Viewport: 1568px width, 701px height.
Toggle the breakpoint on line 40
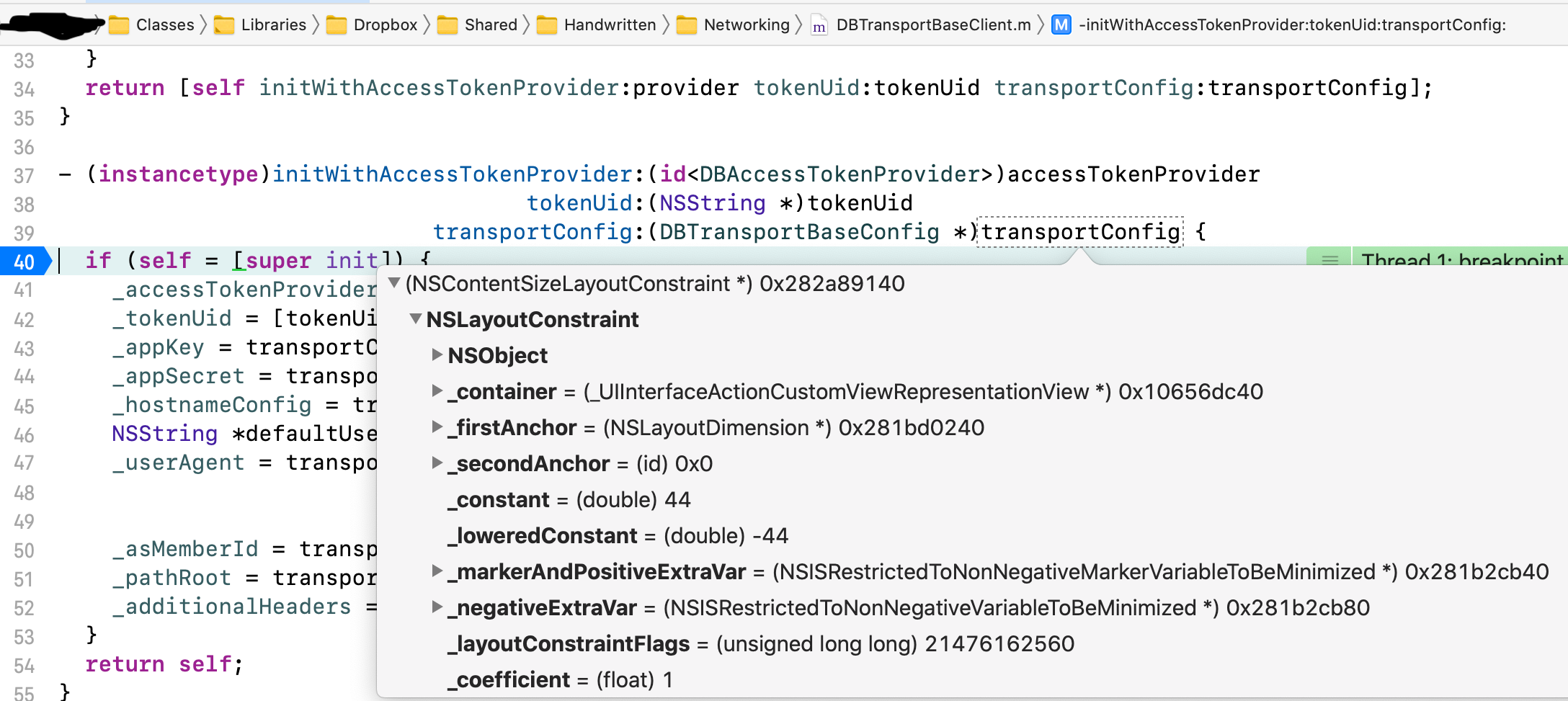click(24, 261)
